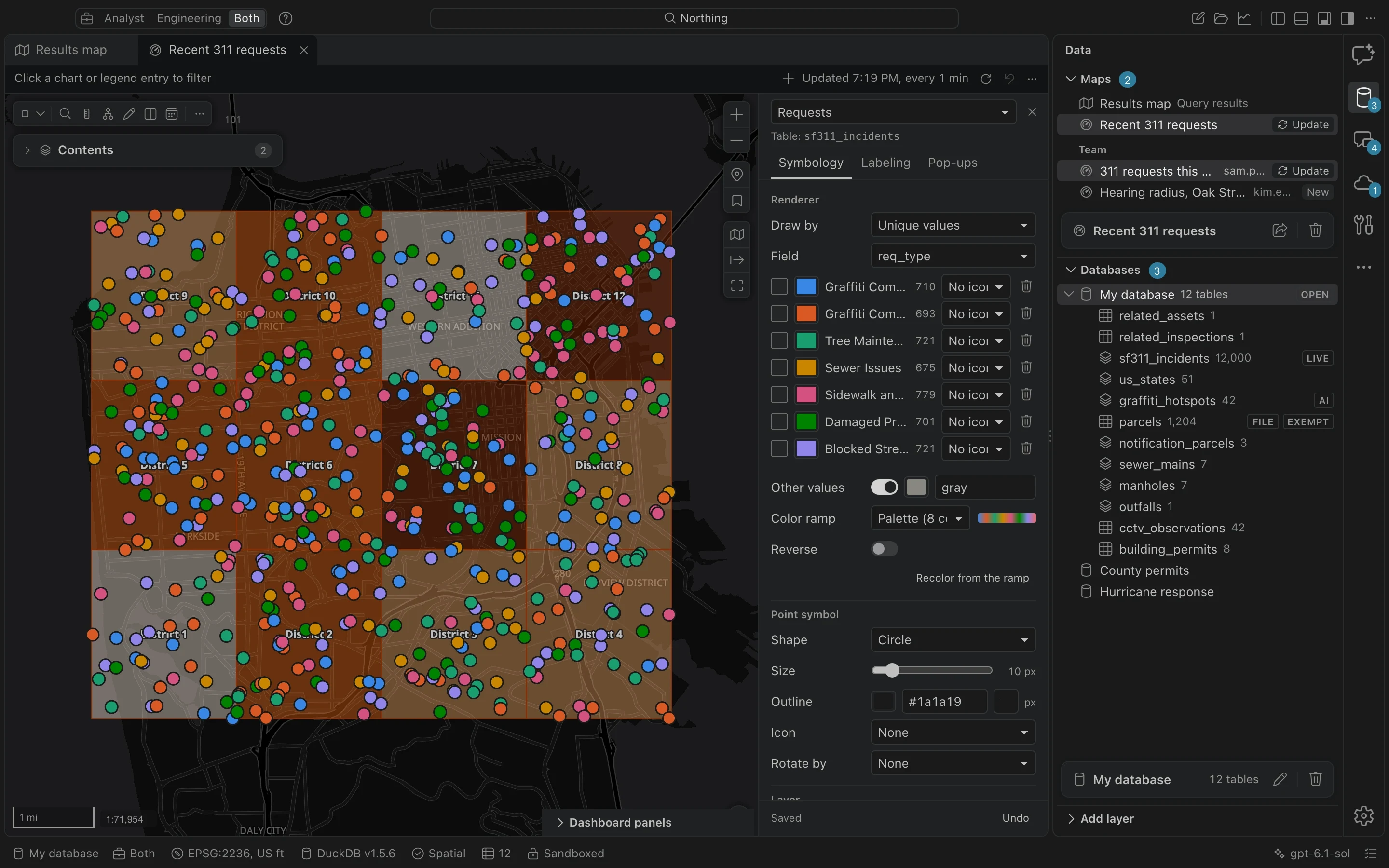1389x868 pixels.
Task: Delete the Sewer Issues category with its trash icon
Action: pyautogui.click(x=1027, y=367)
